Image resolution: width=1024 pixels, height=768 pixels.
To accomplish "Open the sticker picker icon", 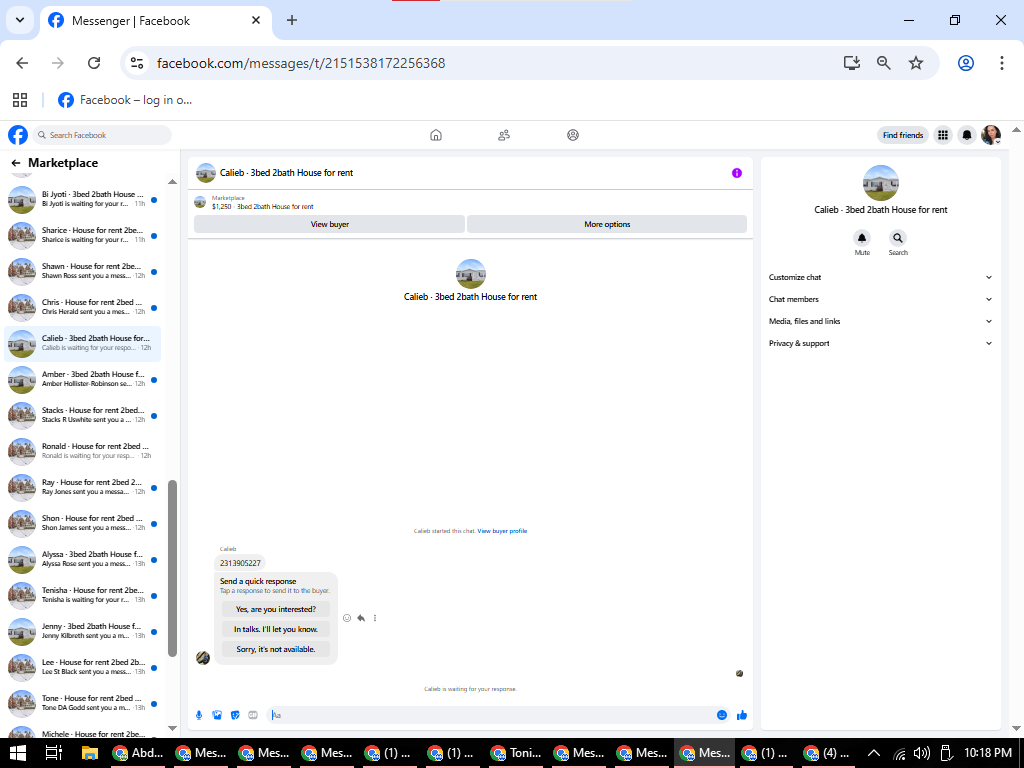I will 235,715.
